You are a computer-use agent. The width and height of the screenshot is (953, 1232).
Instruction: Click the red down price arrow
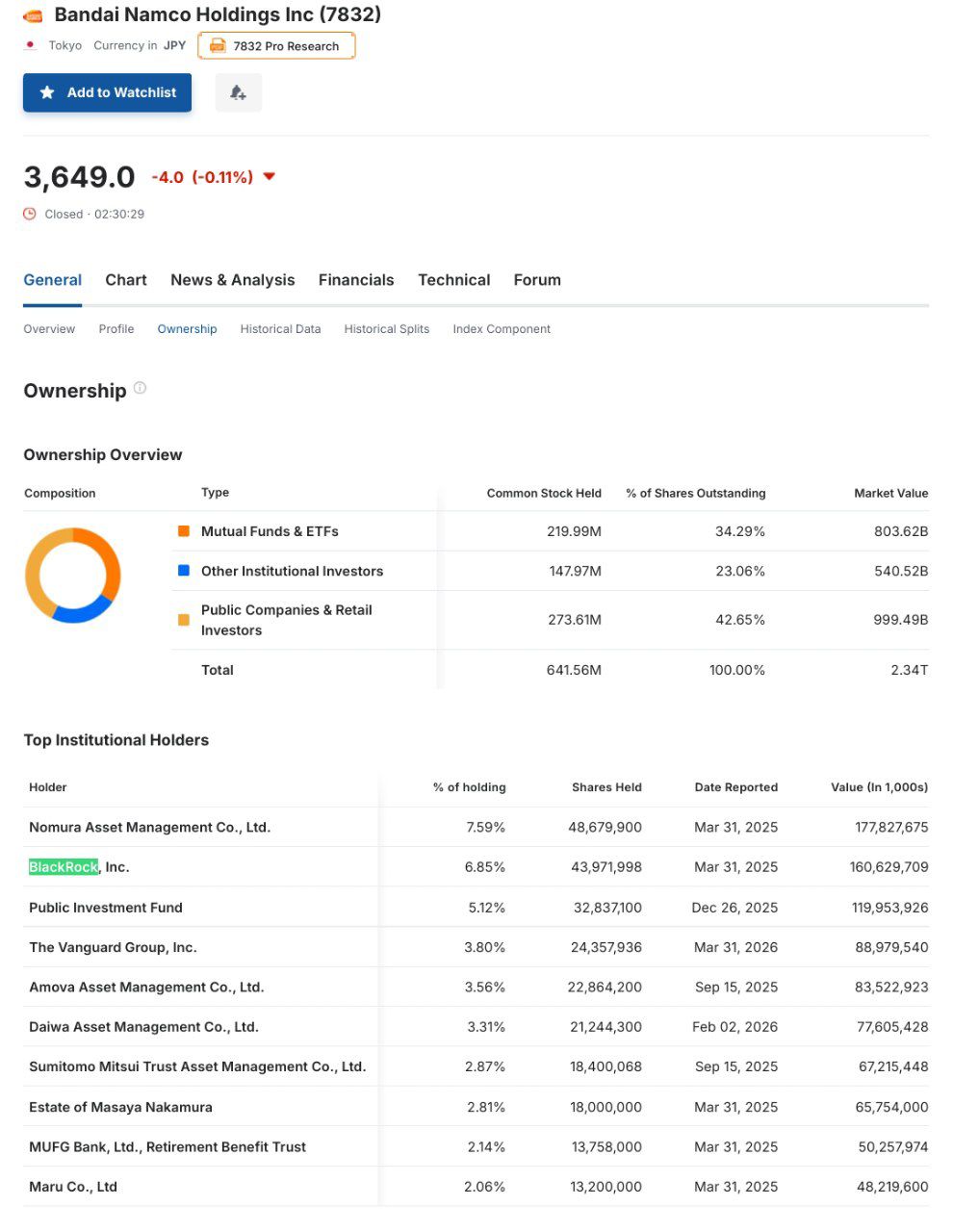(270, 176)
